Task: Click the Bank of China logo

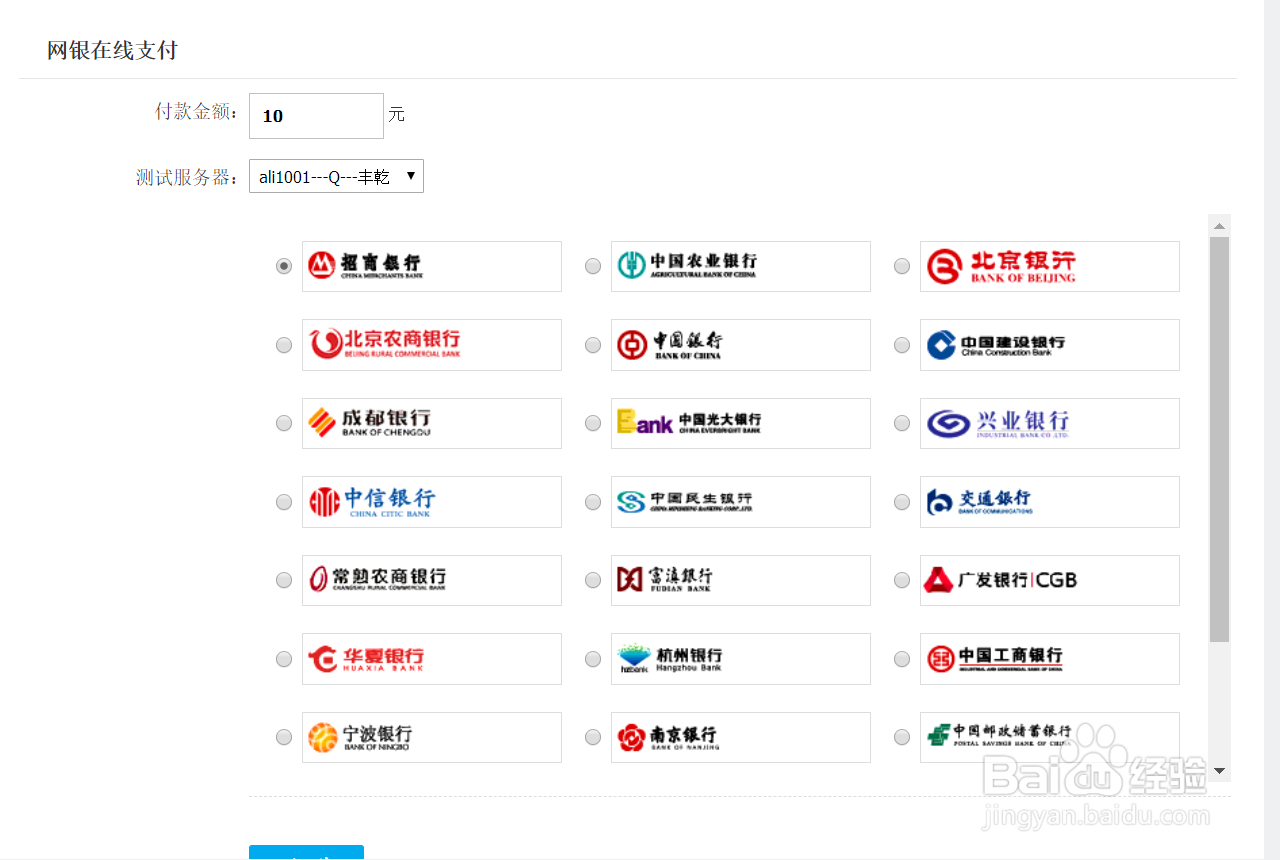Action: click(x=741, y=345)
